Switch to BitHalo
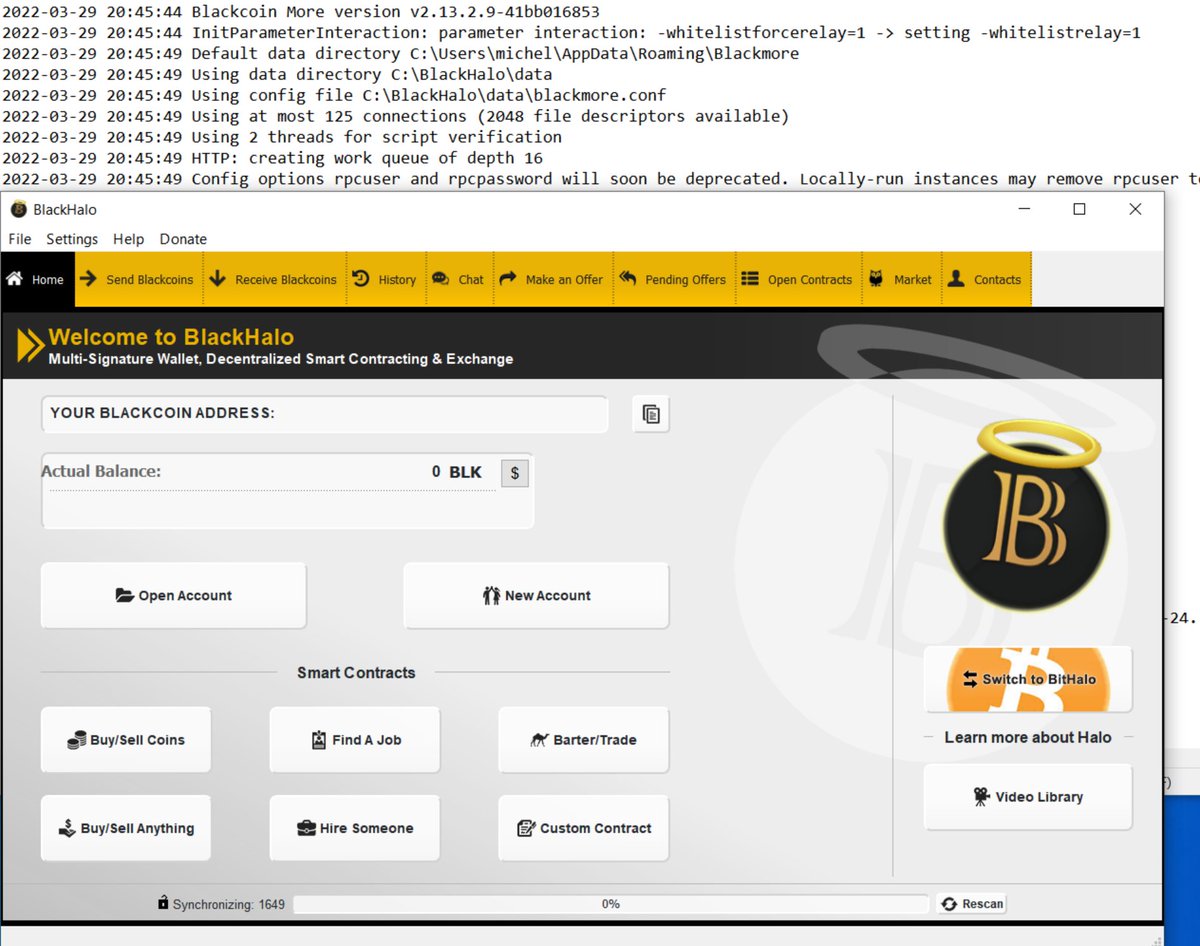Viewport: 1200px width, 946px height. click(x=1028, y=679)
